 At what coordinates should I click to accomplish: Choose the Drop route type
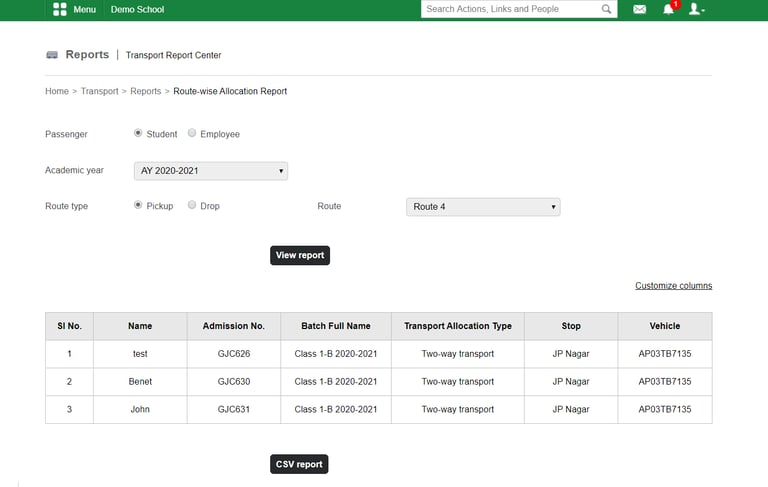coord(192,205)
